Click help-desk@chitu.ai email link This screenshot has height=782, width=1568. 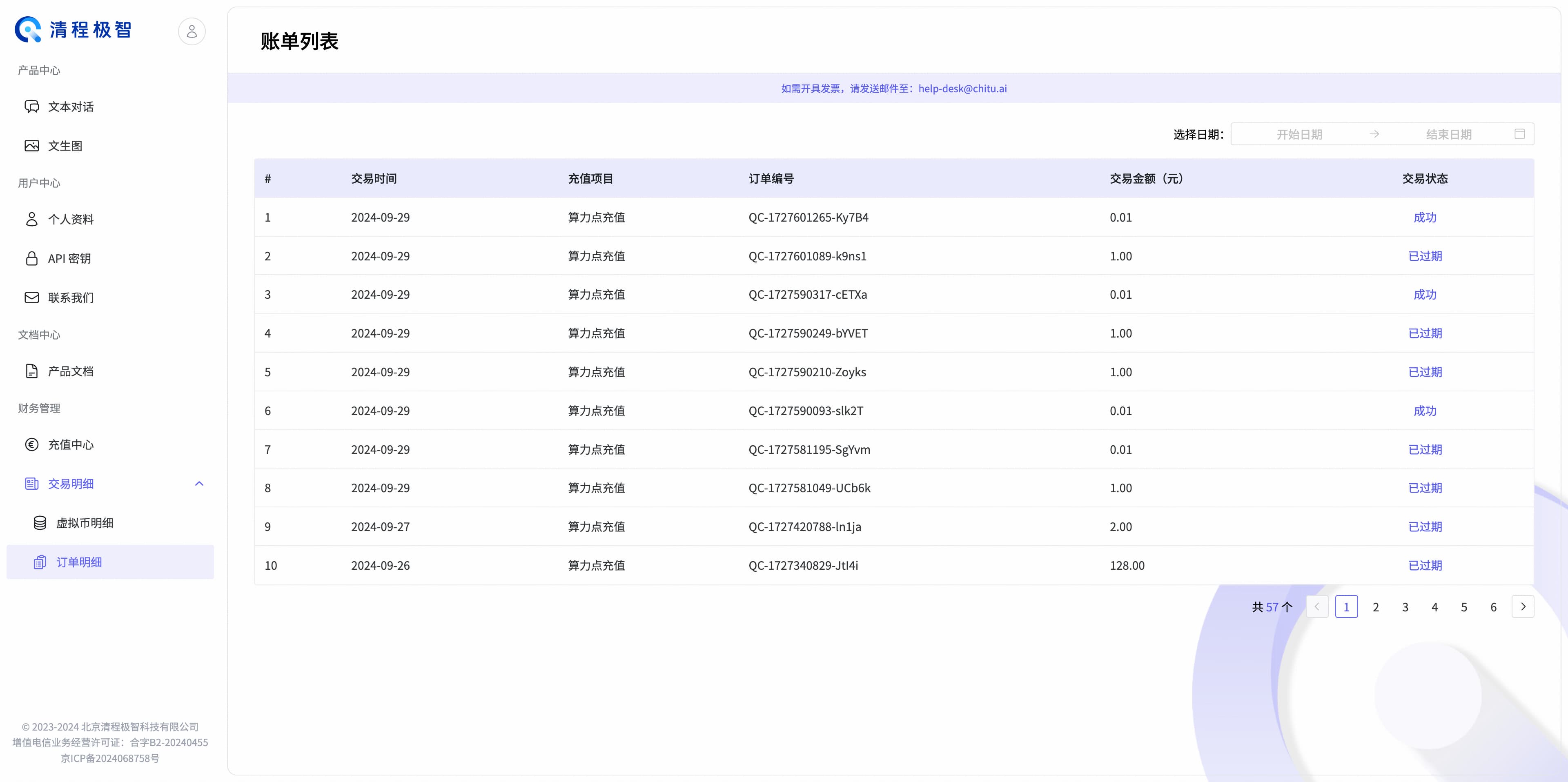962,89
